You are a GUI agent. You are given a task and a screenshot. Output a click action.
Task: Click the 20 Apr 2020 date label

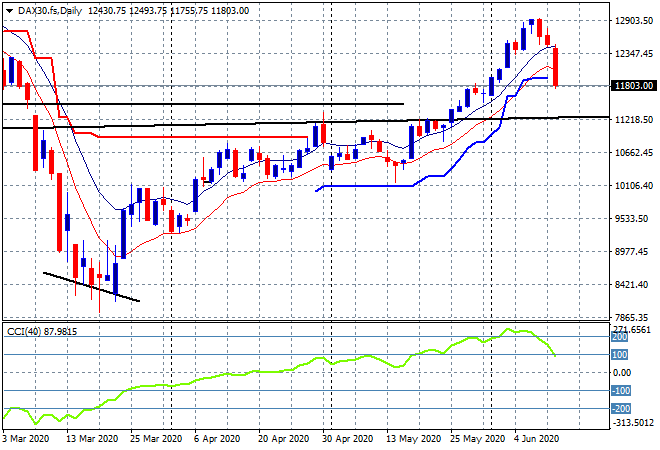click(x=283, y=439)
